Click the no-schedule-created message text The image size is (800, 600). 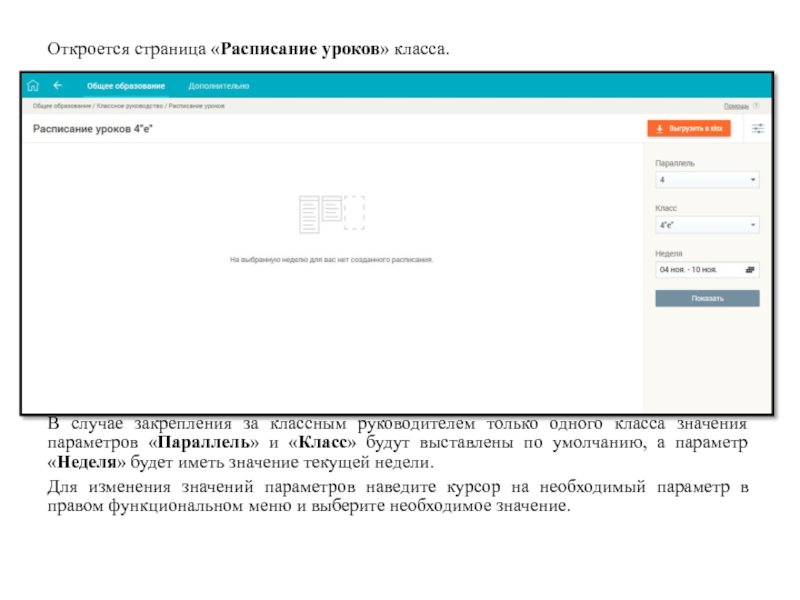(x=332, y=259)
